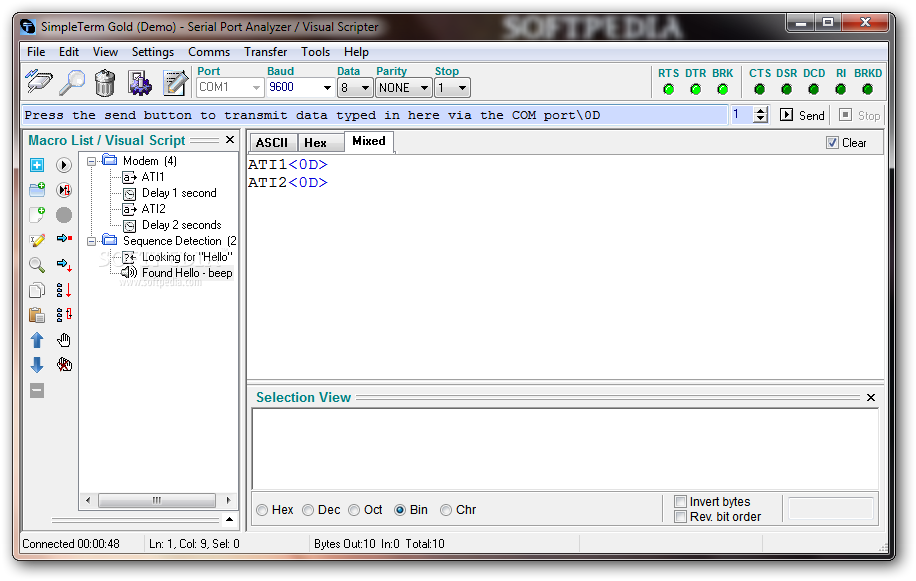This screenshot has height=581, width=916.
Task: Click the add new item page icon
Action: [37, 214]
